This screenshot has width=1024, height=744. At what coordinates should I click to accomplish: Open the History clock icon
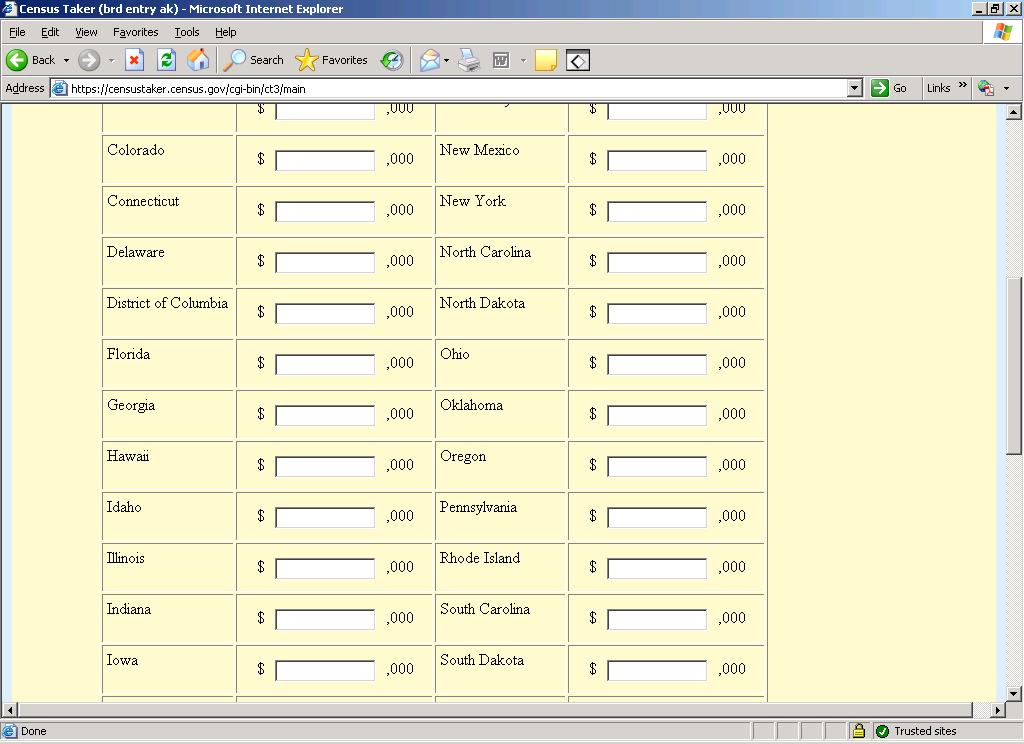[x=392, y=60]
